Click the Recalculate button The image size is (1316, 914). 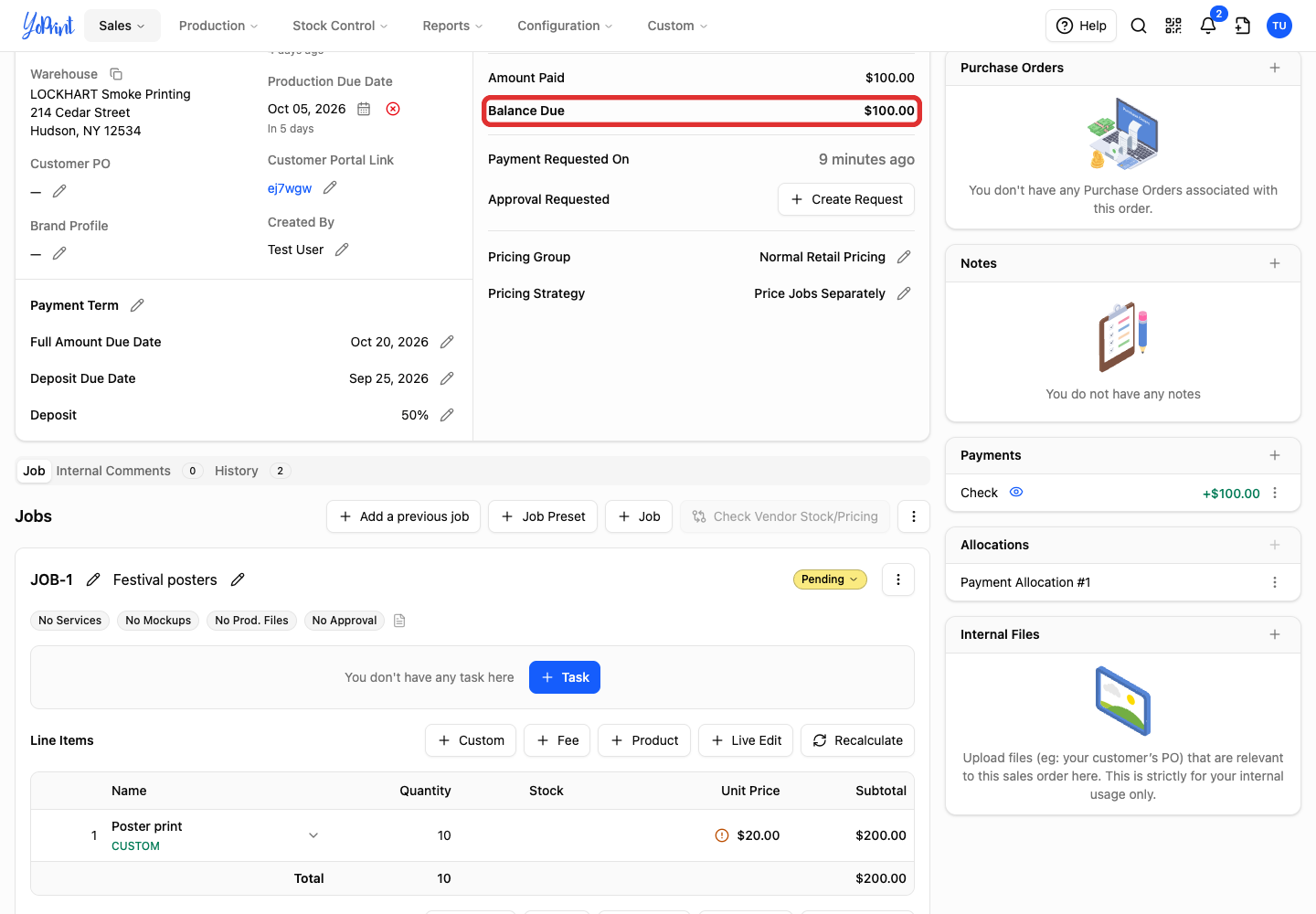pos(857,740)
